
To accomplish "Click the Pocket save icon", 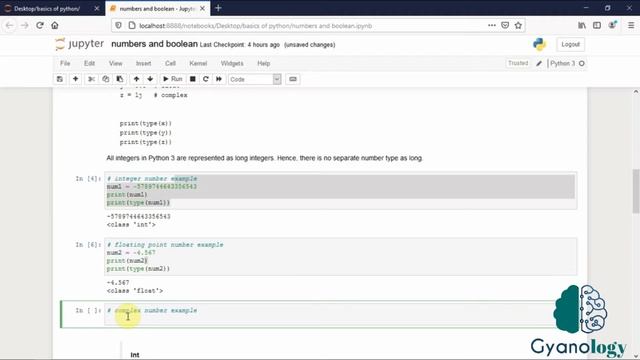I will [505, 25].
